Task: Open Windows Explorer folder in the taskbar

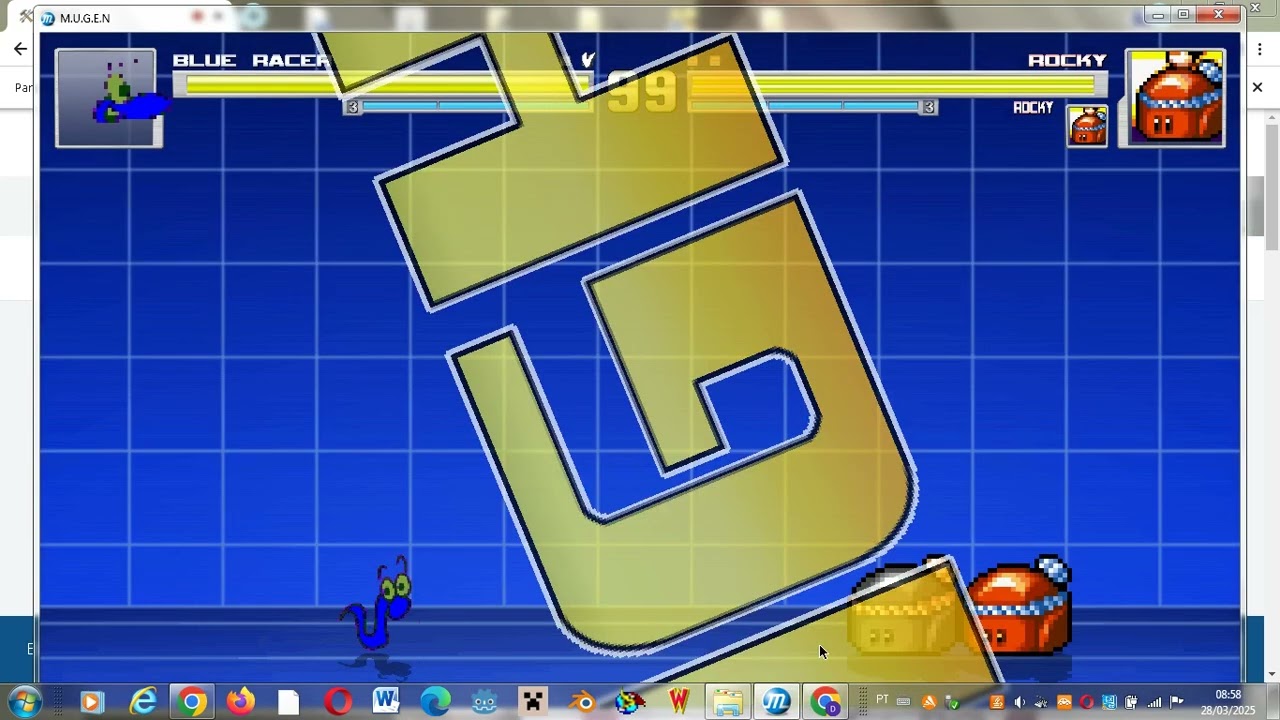Action: tap(728, 702)
